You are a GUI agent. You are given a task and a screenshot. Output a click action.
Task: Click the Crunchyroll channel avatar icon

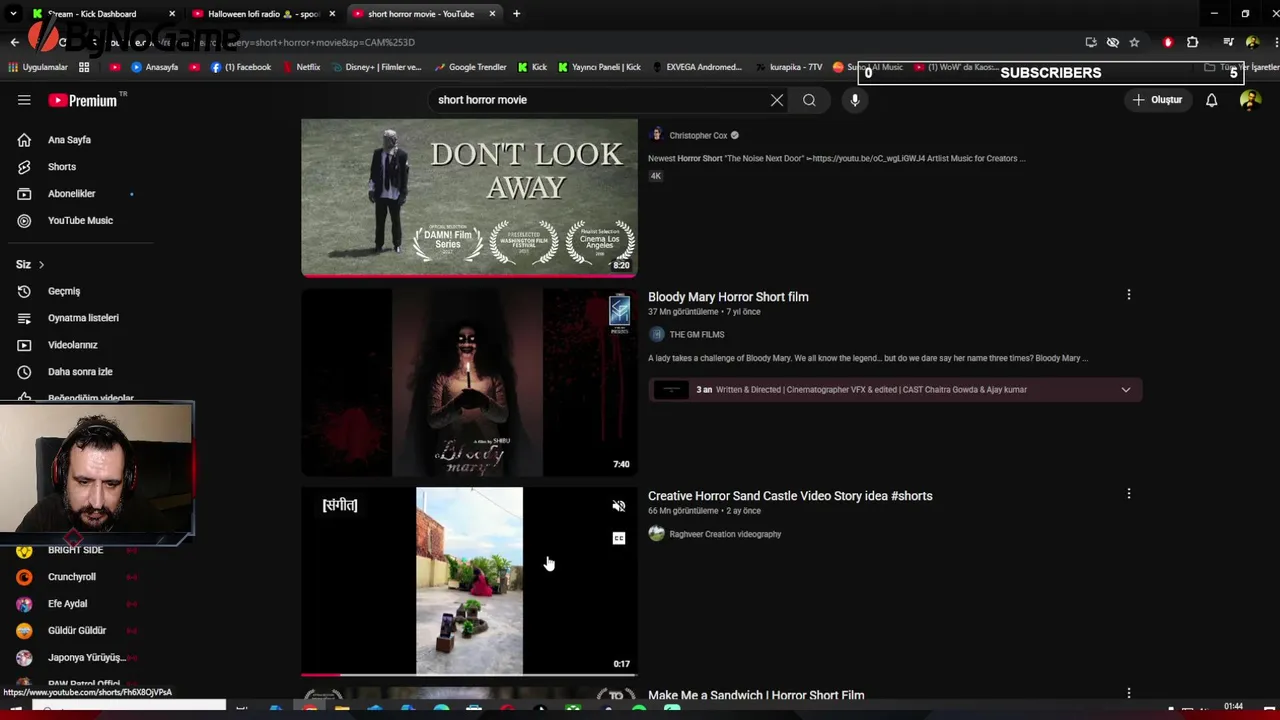(24, 577)
